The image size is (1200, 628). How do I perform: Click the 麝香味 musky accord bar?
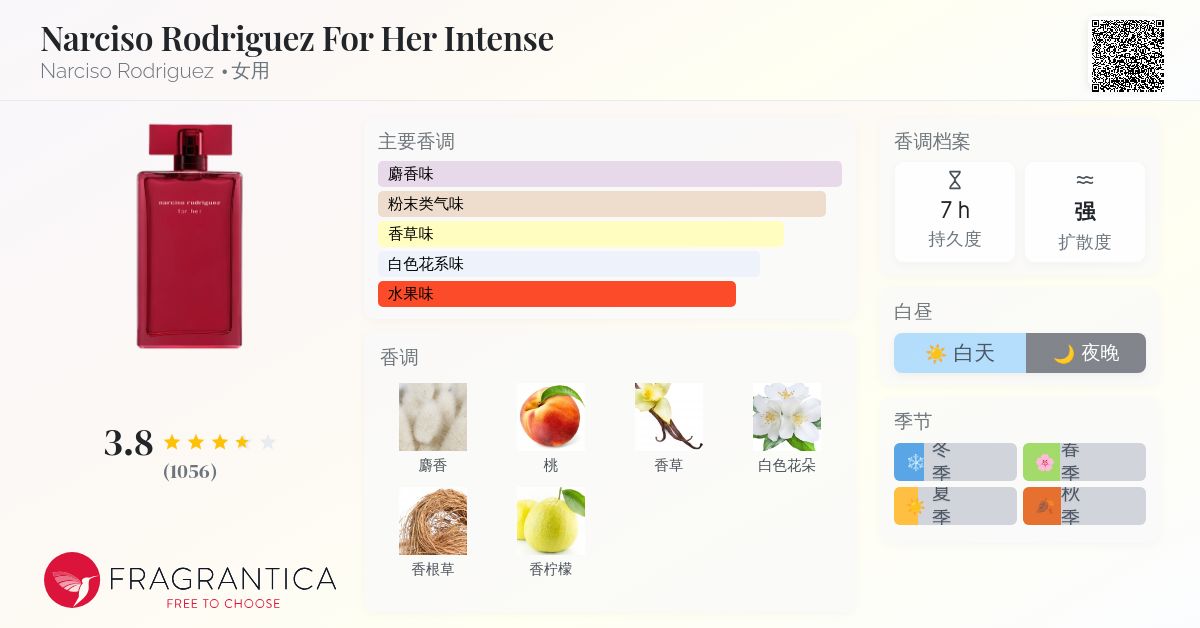(609, 174)
